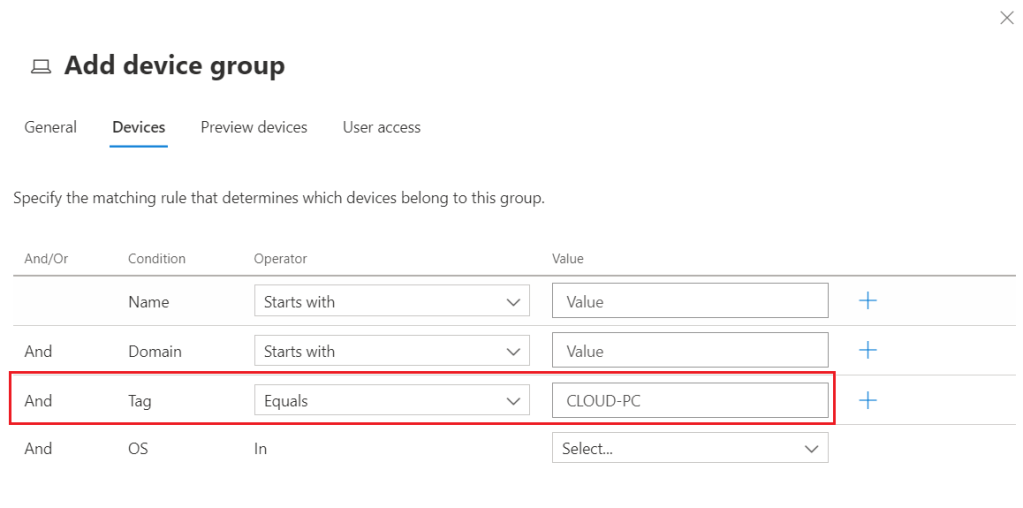The width and height of the screenshot is (1023, 508).
Task: Open the Domain operator Starts with dropdown
Action: pos(391,351)
